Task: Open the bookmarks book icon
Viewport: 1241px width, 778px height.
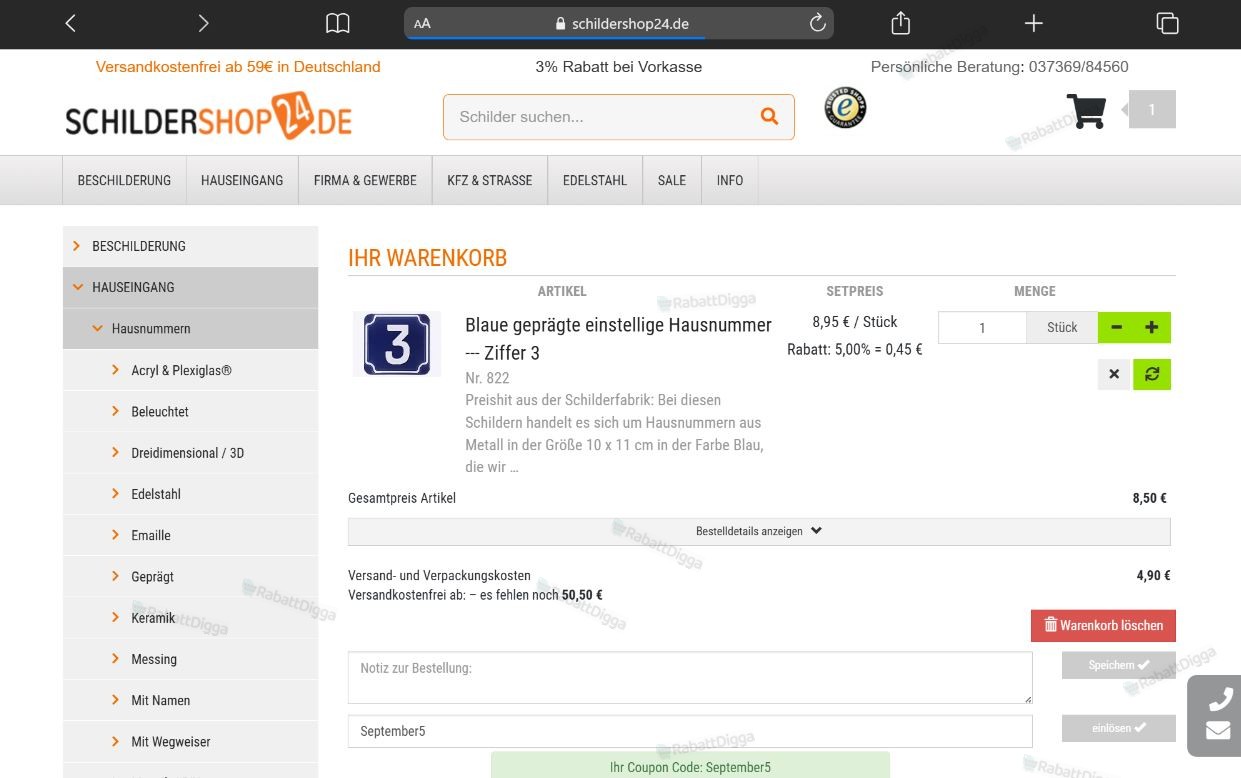Action: tap(338, 23)
